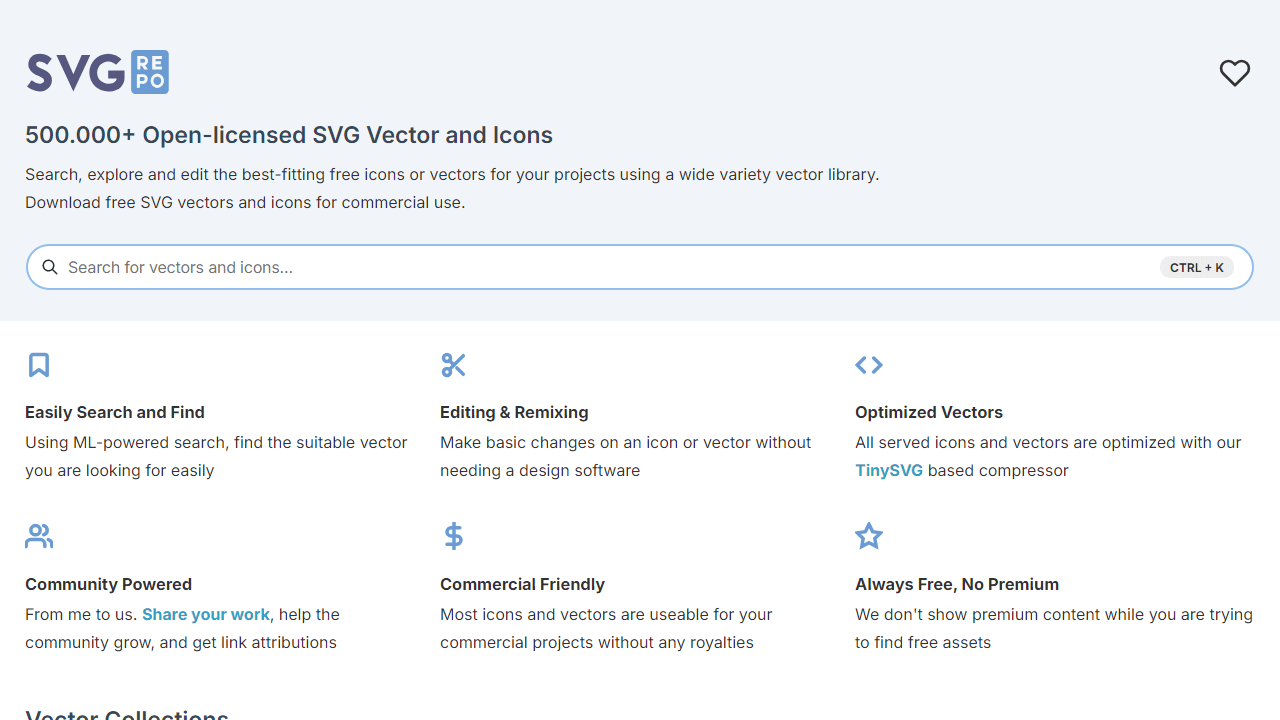Click the people icon for Community Powered
1280x720 pixels.
39,537
